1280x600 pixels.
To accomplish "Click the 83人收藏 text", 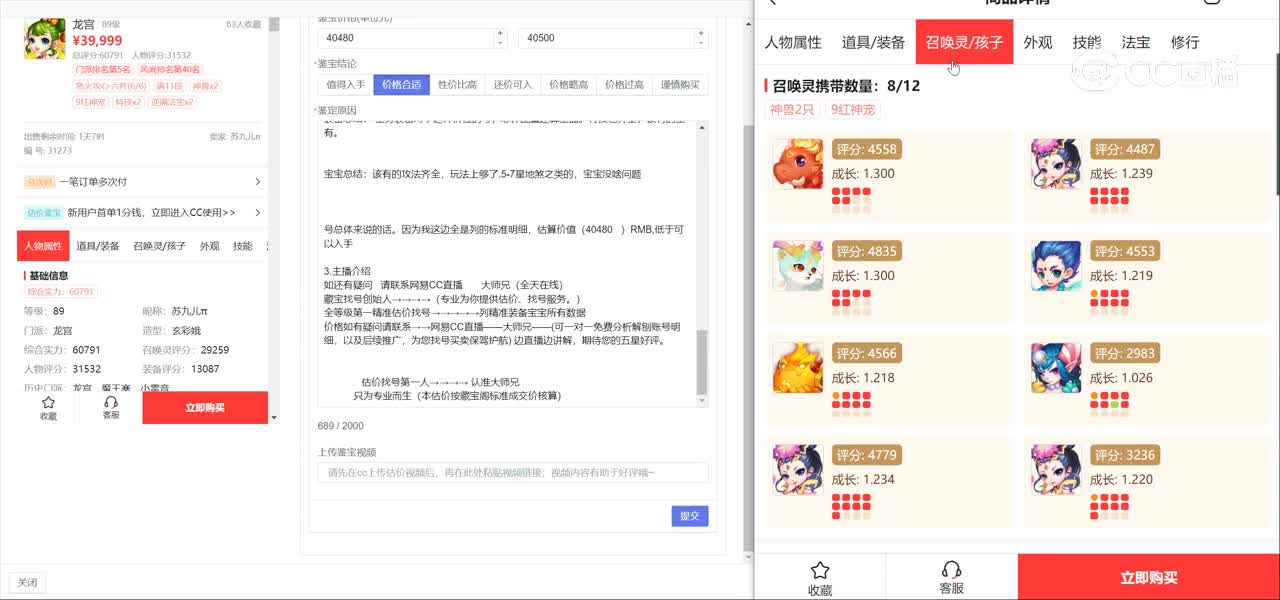I will tap(243, 23).
